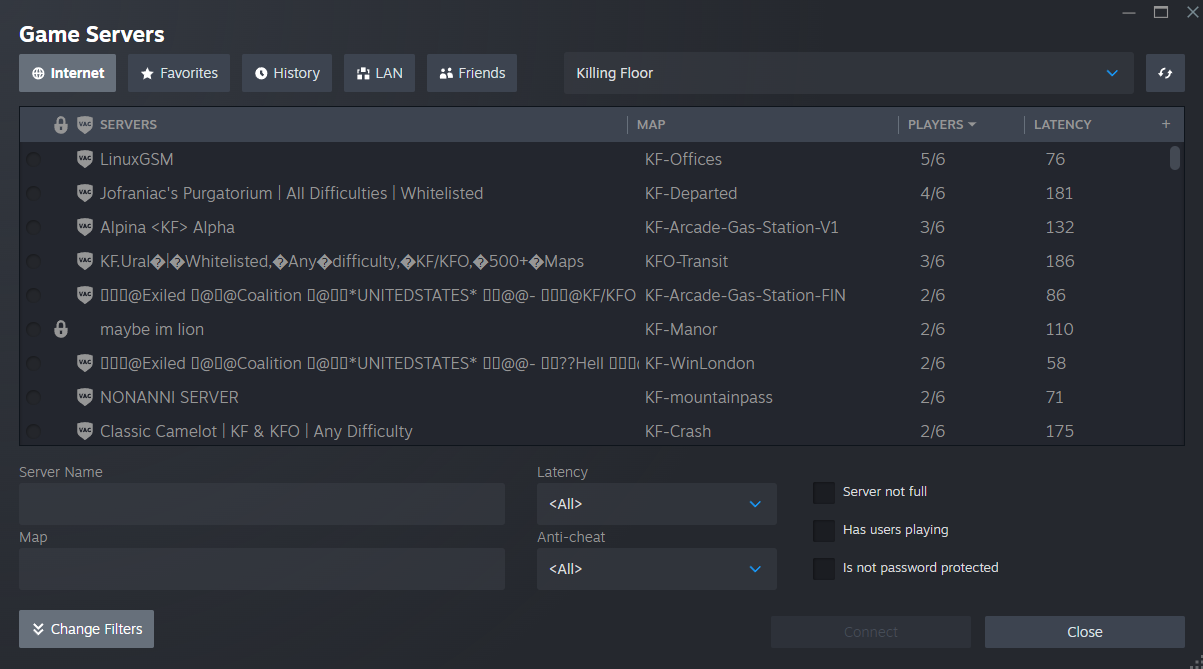The image size is (1203, 669).
Task: Switch to the Internet tab
Action: point(68,73)
